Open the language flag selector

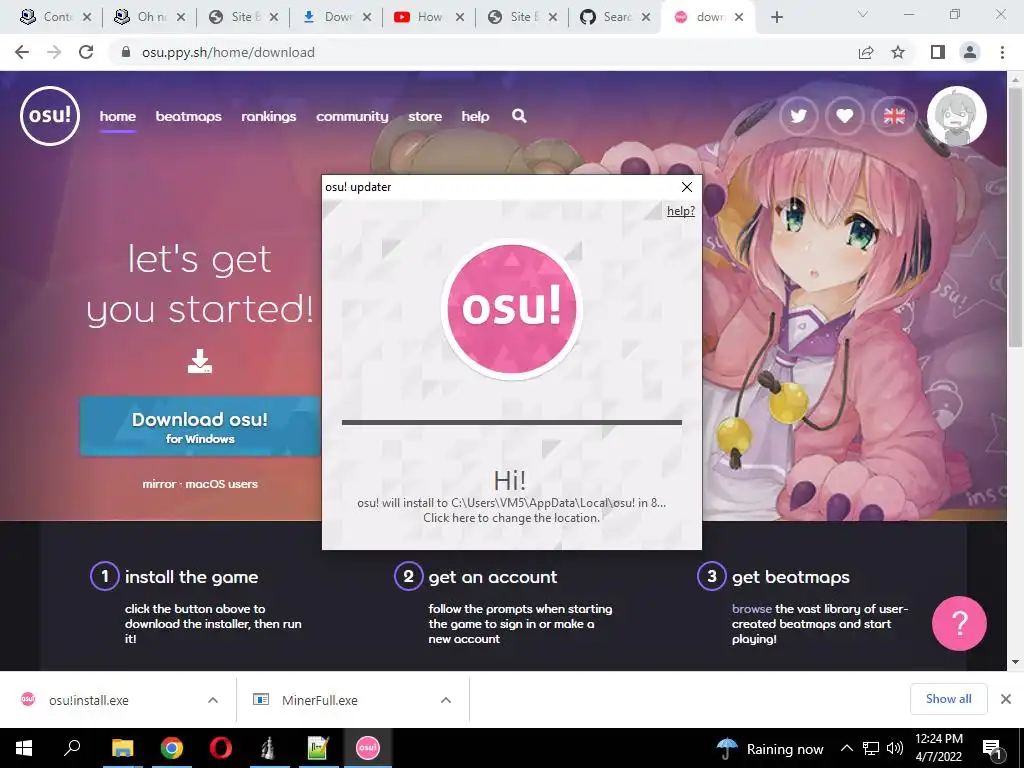pyautogui.click(x=894, y=116)
